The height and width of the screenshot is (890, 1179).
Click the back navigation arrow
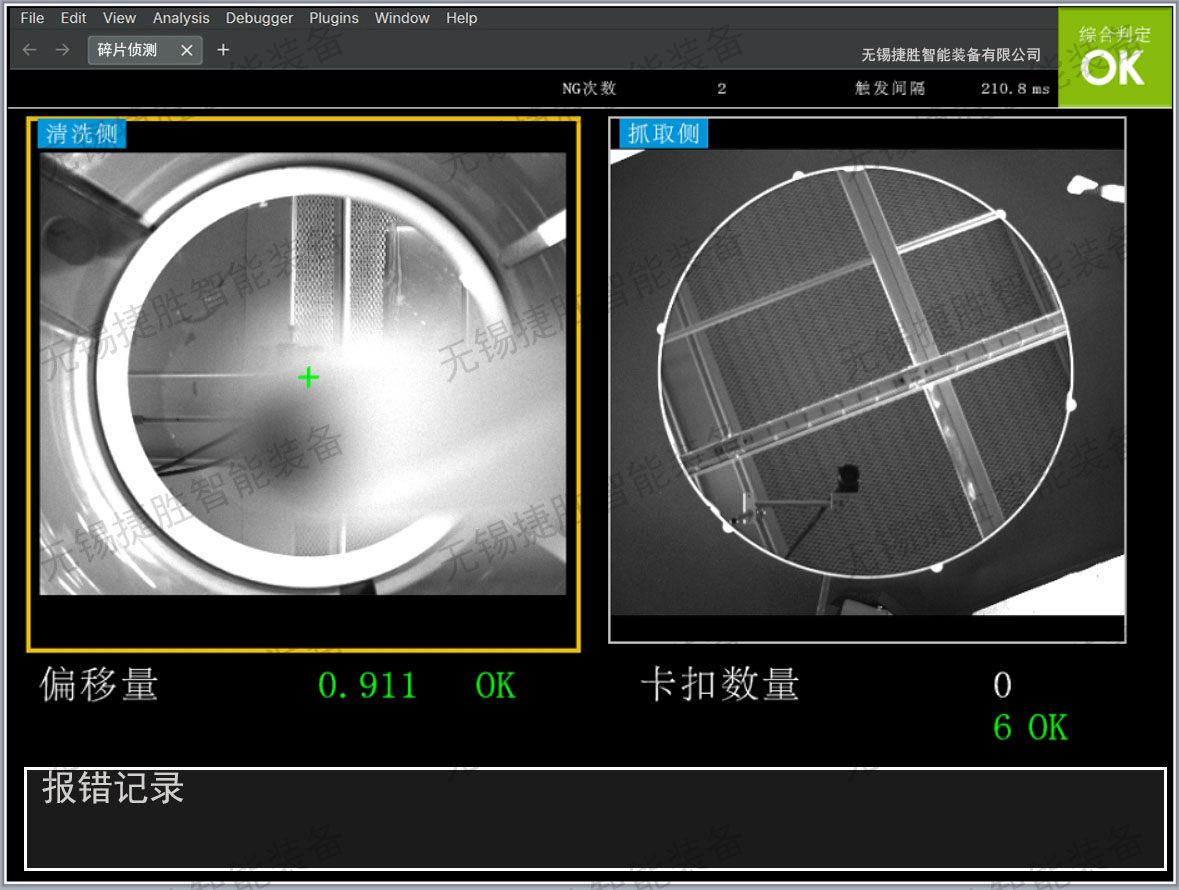pyautogui.click(x=29, y=50)
